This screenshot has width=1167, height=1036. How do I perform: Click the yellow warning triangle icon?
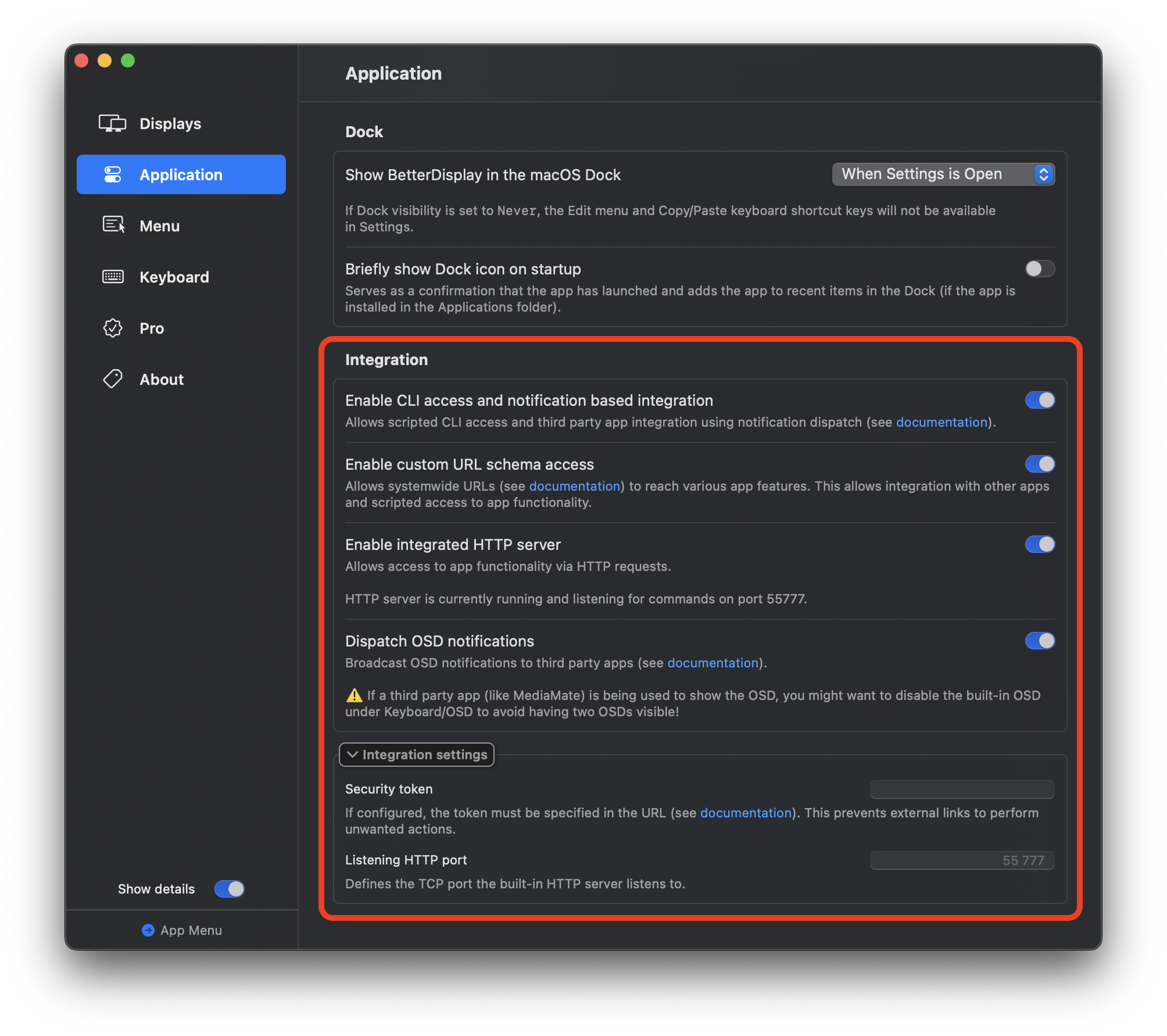(354, 695)
